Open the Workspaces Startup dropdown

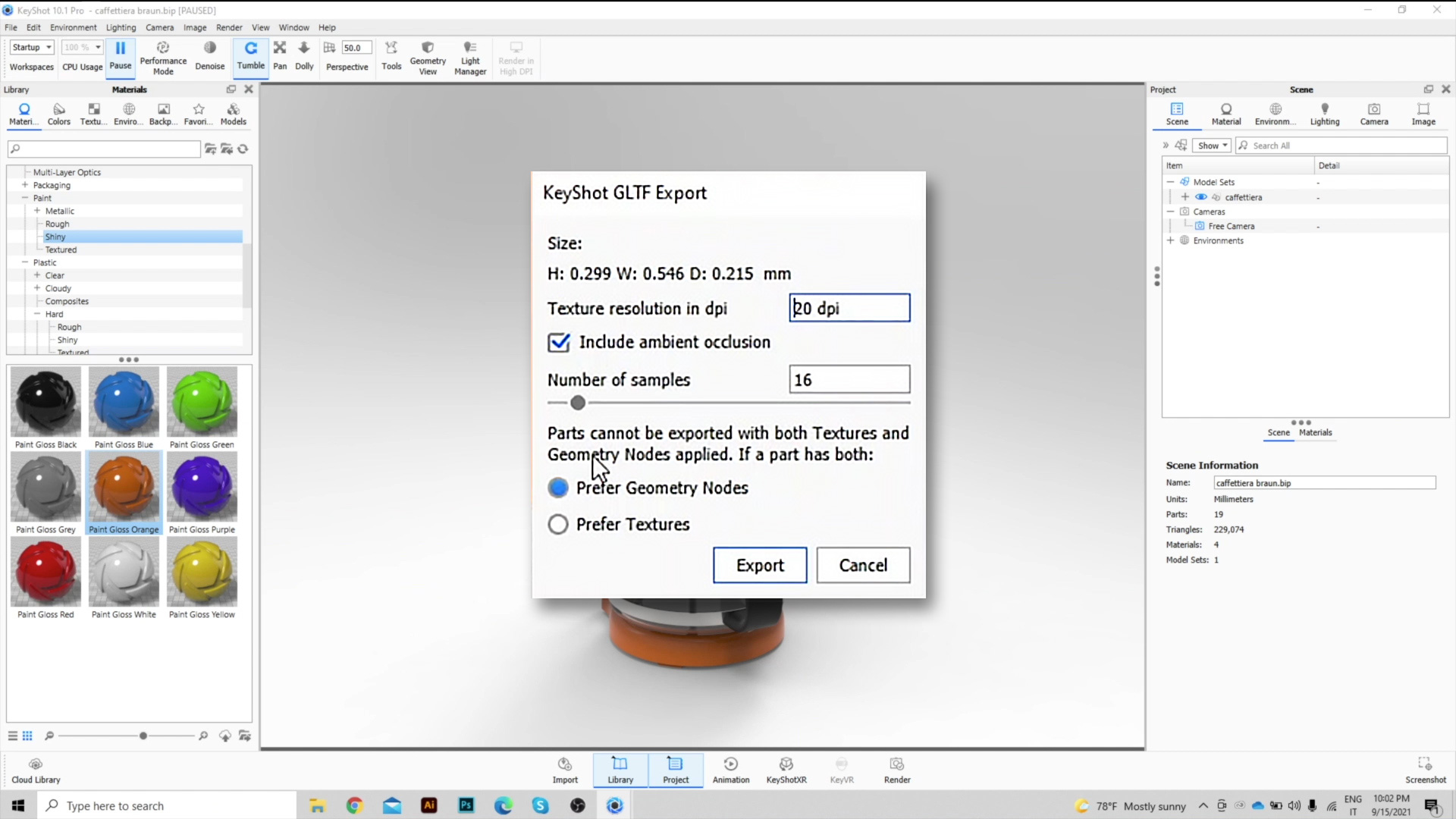click(32, 47)
